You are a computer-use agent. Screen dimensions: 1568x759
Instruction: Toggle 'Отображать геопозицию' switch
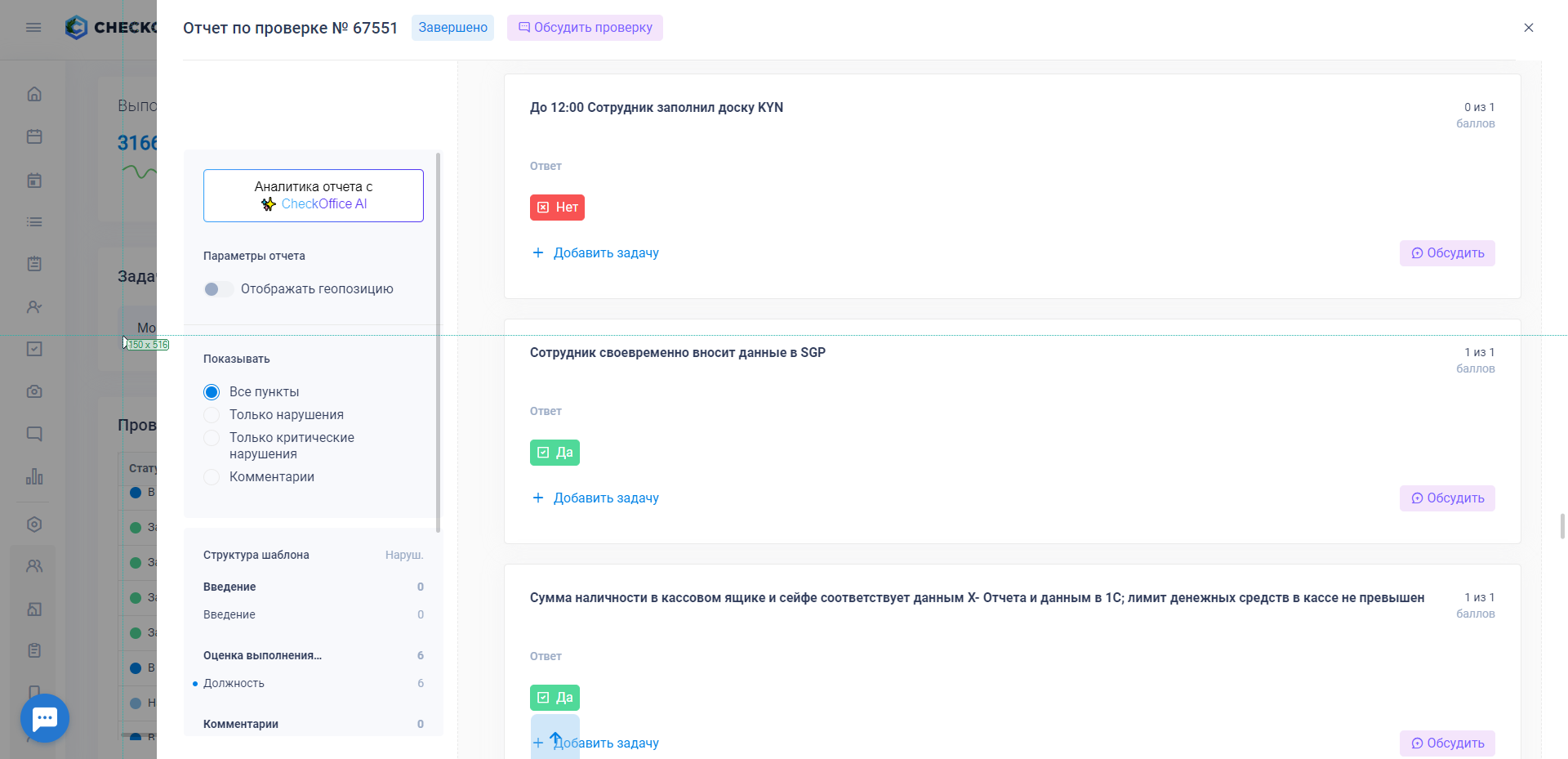pos(218,289)
